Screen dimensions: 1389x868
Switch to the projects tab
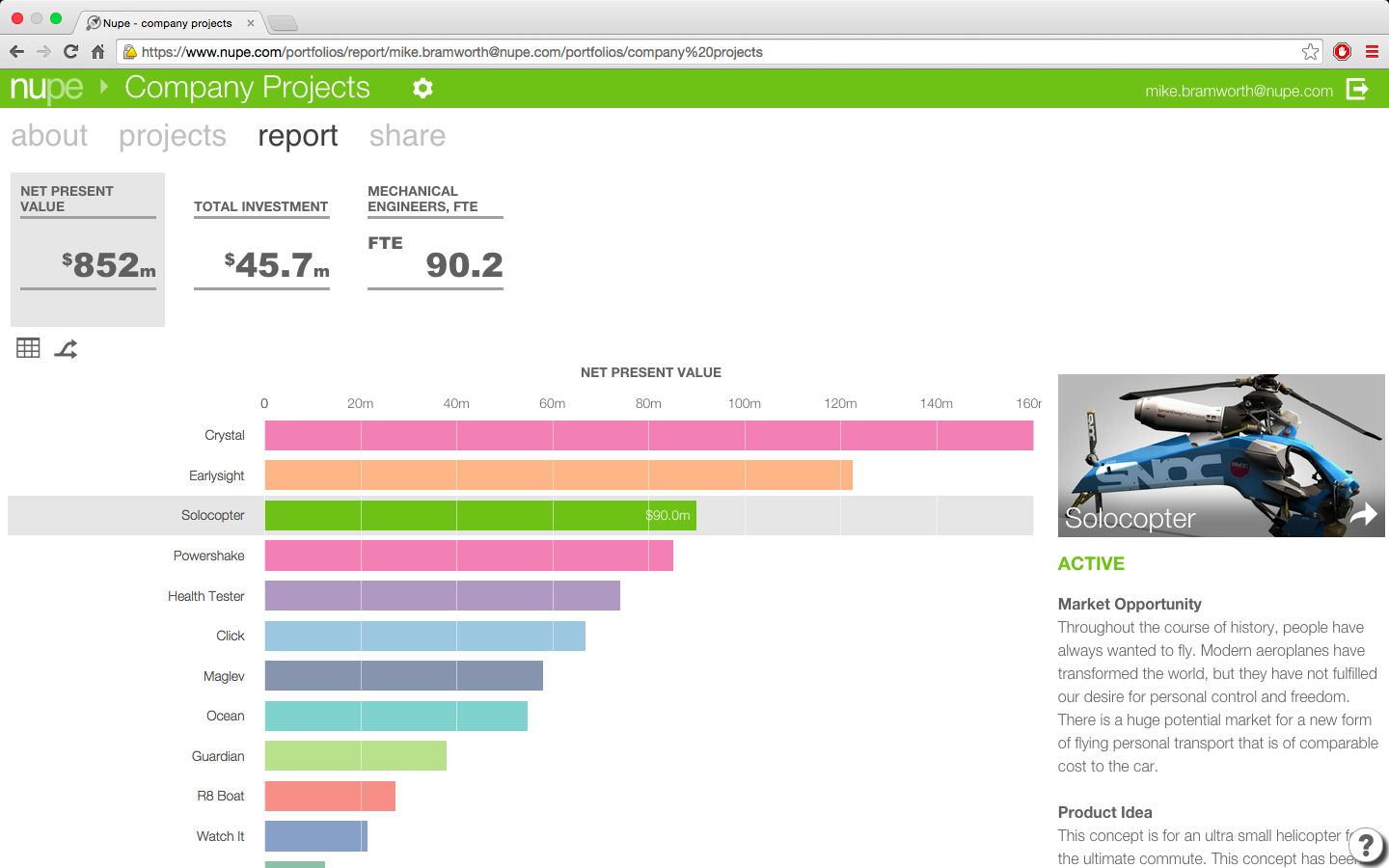(x=173, y=136)
